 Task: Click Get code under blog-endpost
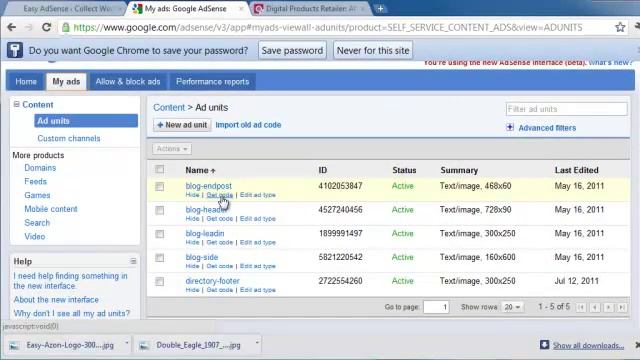(220, 195)
